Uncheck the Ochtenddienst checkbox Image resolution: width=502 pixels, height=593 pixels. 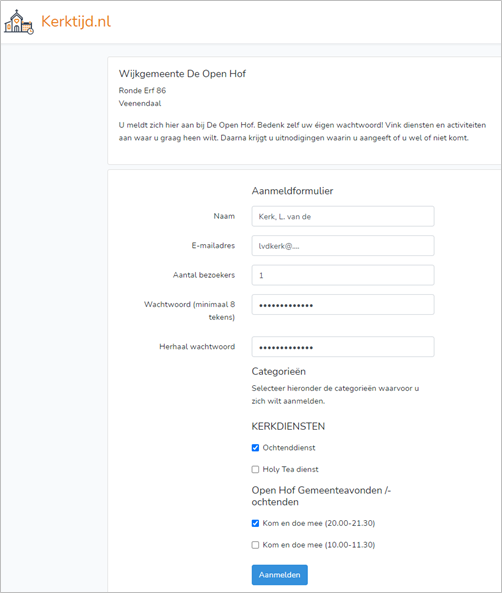coord(255,448)
